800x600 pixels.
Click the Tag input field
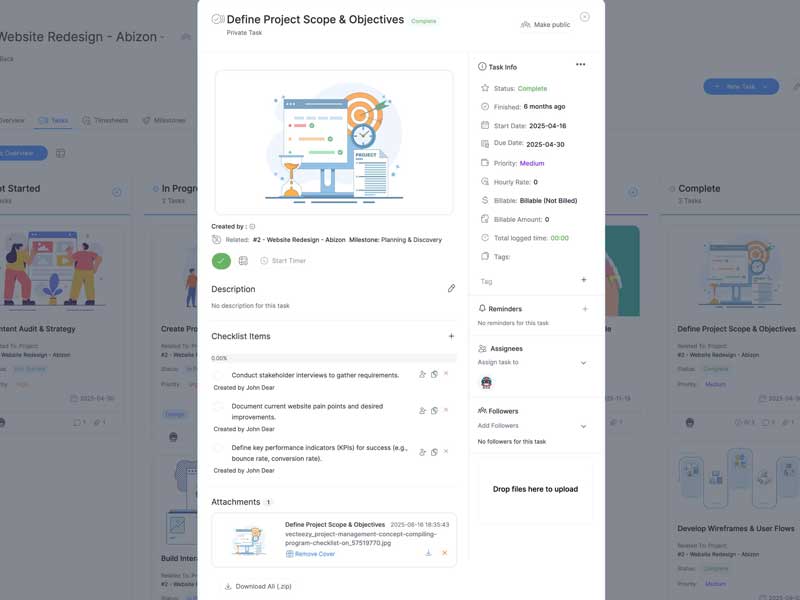(x=528, y=282)
